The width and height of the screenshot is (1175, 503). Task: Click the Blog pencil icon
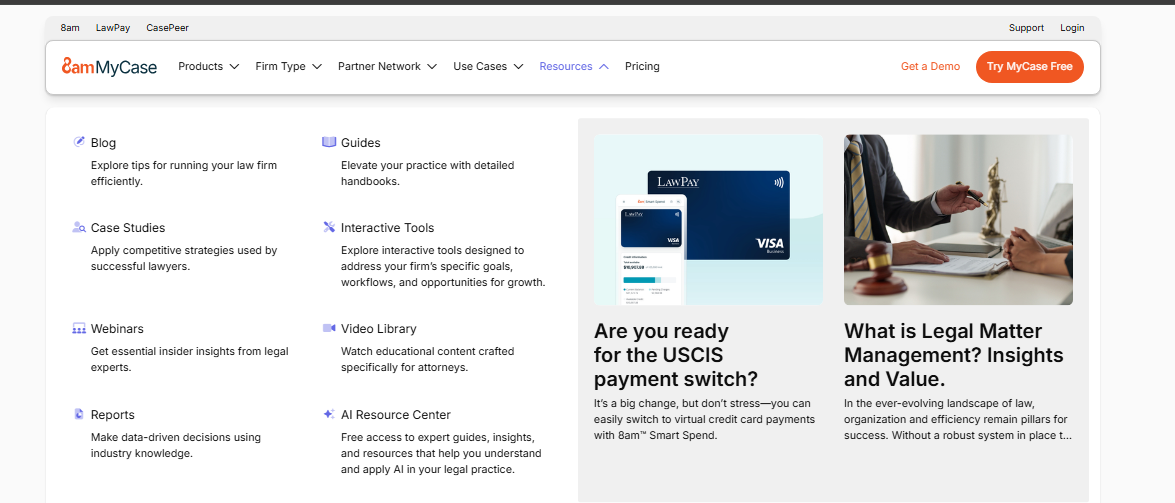pyautogui.click(x=79, y=142)
